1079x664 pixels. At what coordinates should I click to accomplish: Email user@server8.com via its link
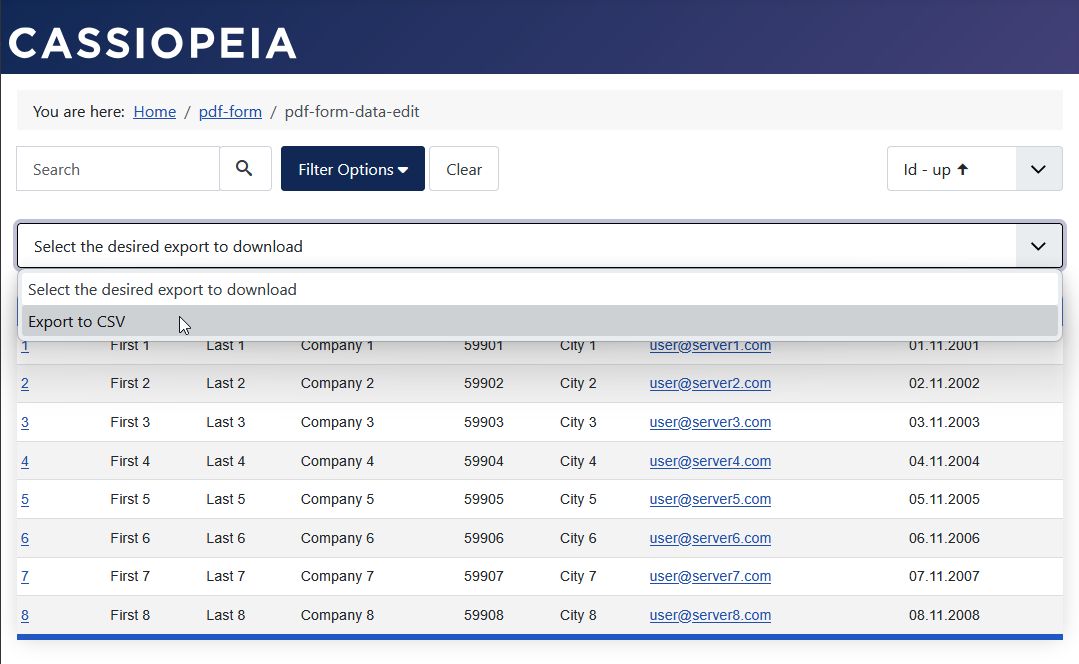click(710, 615)
